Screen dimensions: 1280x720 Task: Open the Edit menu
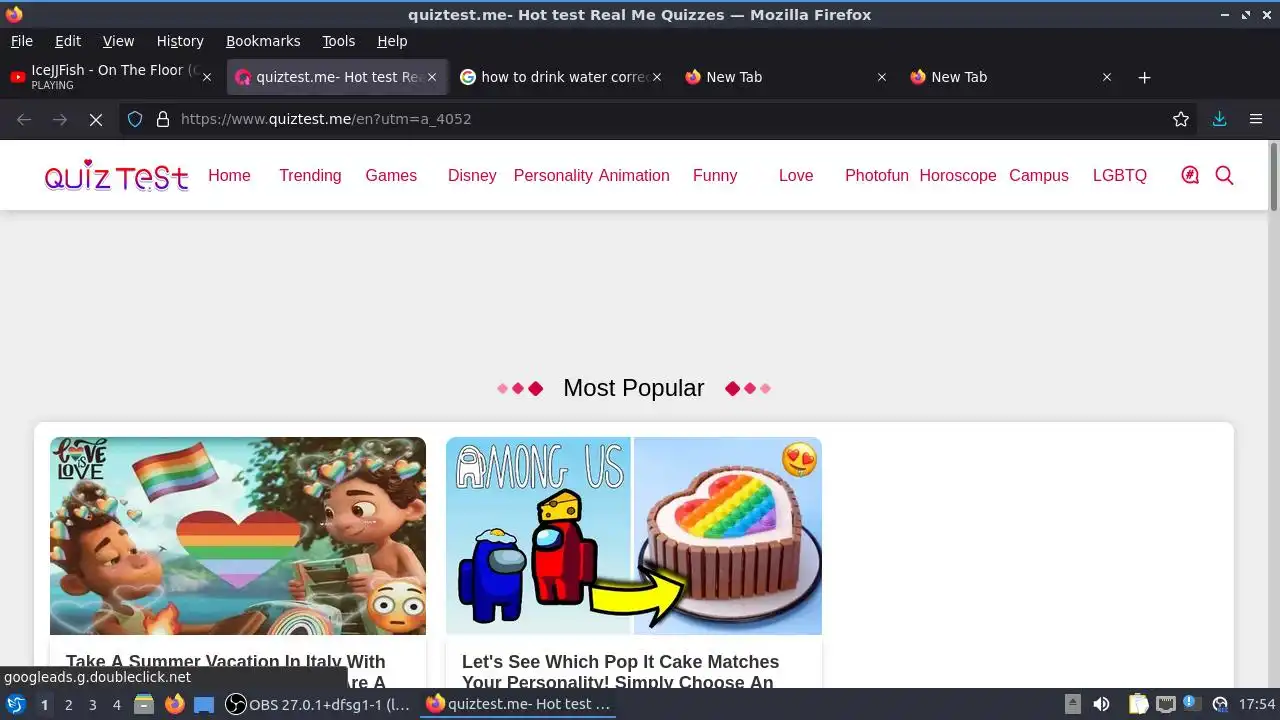[68, 41]
